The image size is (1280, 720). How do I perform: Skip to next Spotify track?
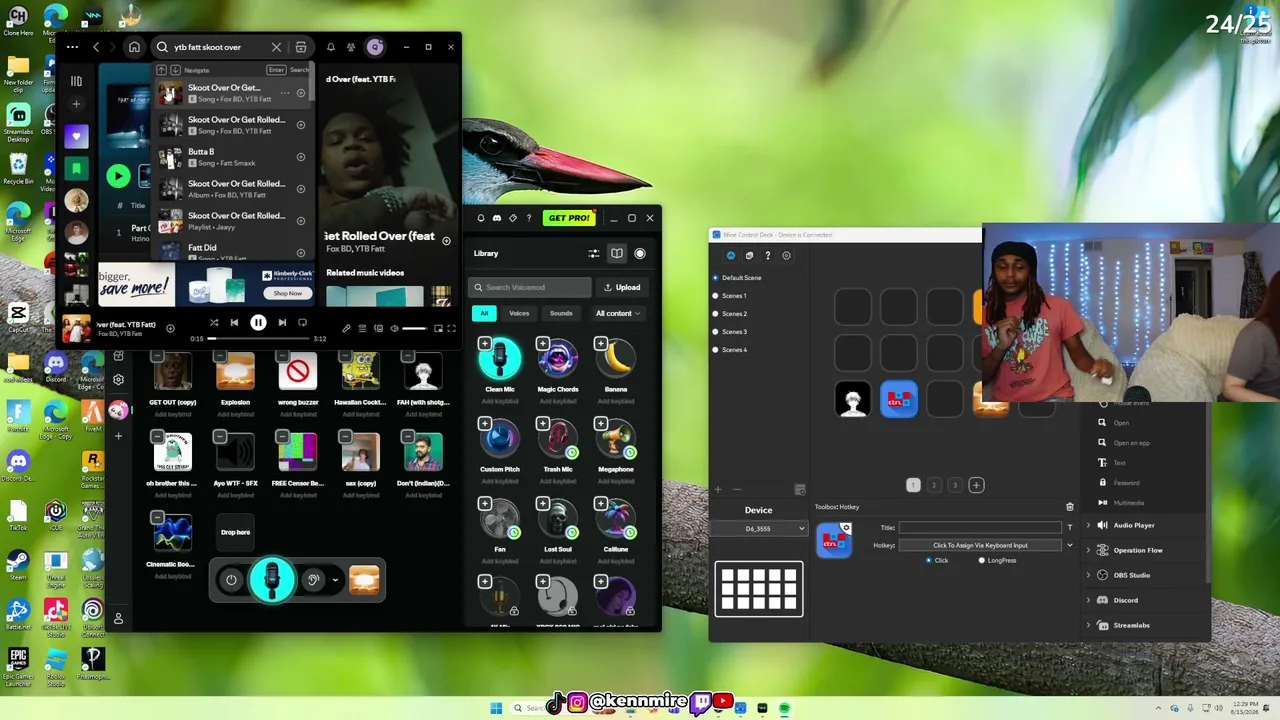pyautogui.click(x=282, y=322)
